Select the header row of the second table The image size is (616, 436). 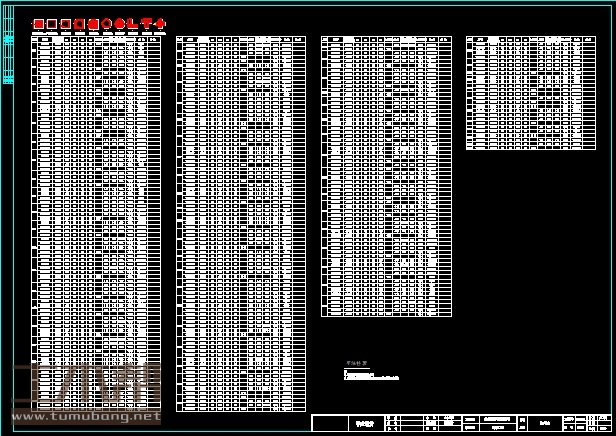point(241,40)
